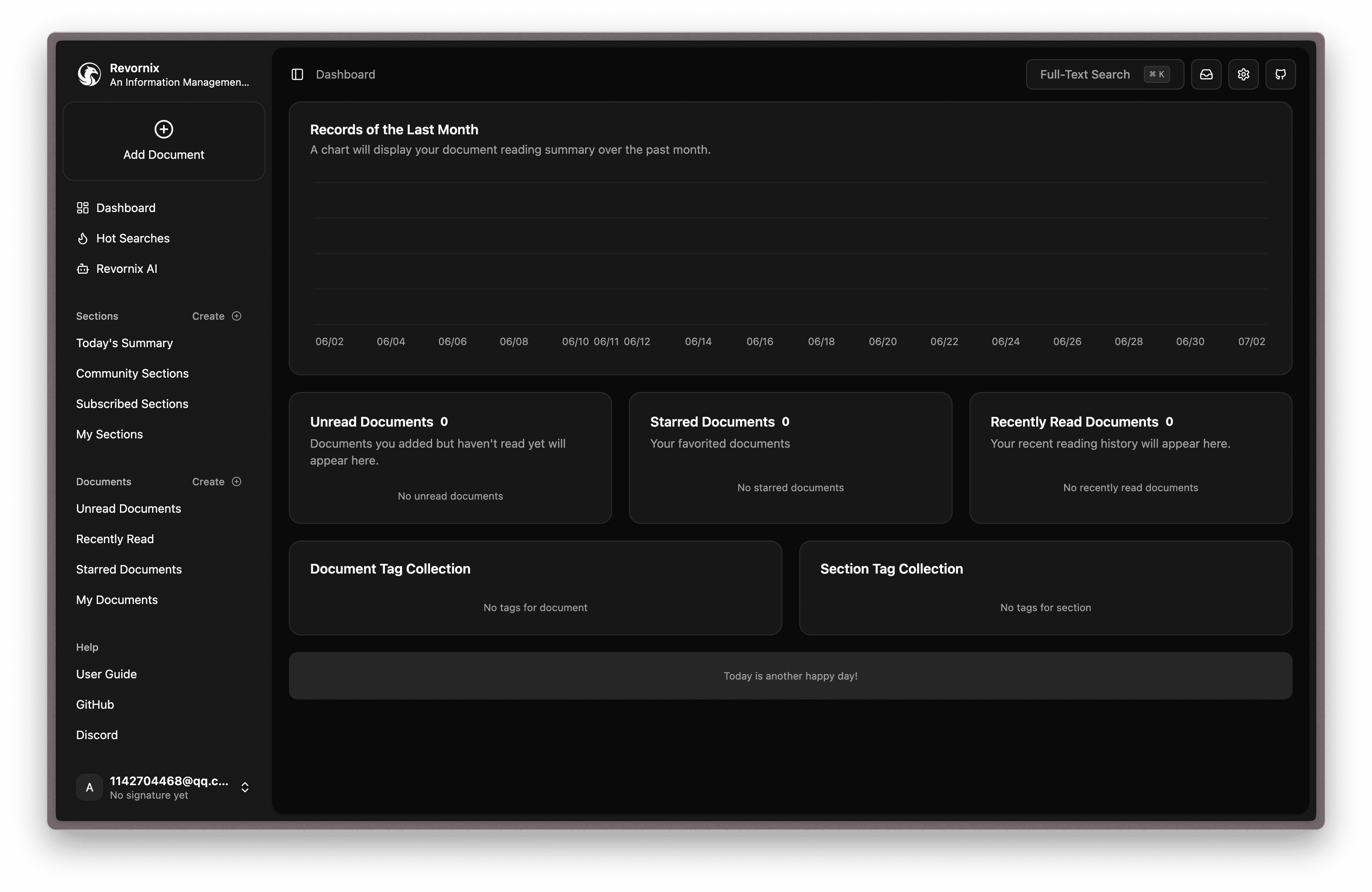1372x892 pixels.
Task: Open Today's Summary section
Action: 125,343
